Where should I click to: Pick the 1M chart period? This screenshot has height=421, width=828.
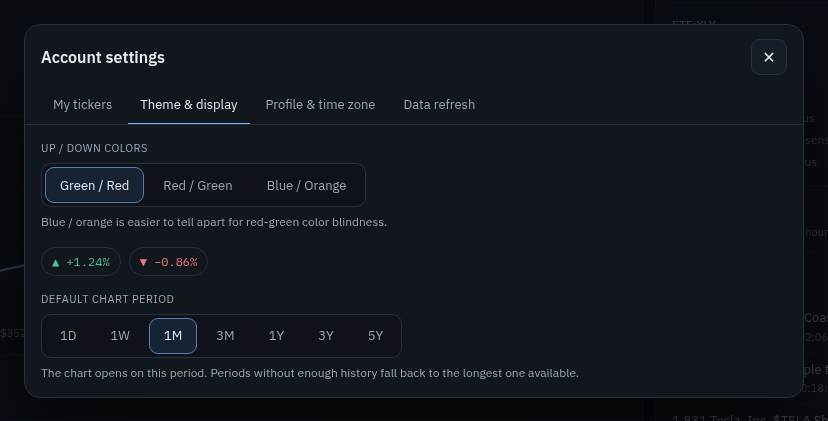173,336
